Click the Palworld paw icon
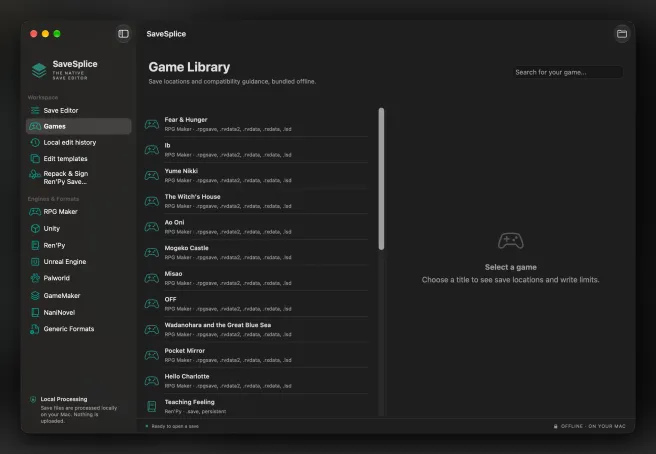This screenshot has height=454, width=656. click(35, 278)
